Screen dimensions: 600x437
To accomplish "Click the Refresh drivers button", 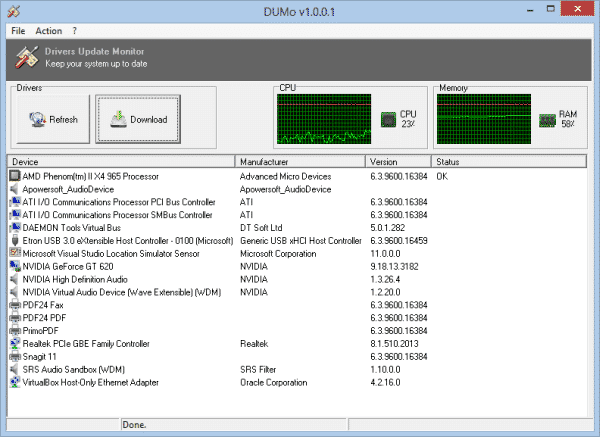I will tap(53, 120).
